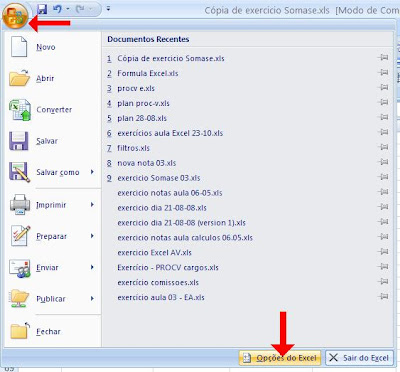This screenshot has width=400, height=372.
Task: Pin plan 28-08.xls to recent list
Action: pos(384,117)
